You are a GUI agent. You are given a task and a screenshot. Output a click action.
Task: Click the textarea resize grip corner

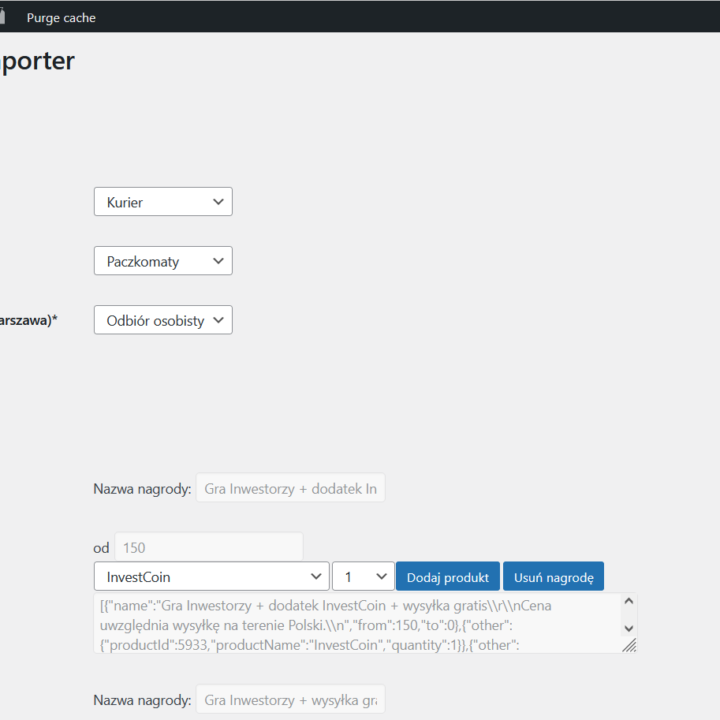[x=629, y=646]
